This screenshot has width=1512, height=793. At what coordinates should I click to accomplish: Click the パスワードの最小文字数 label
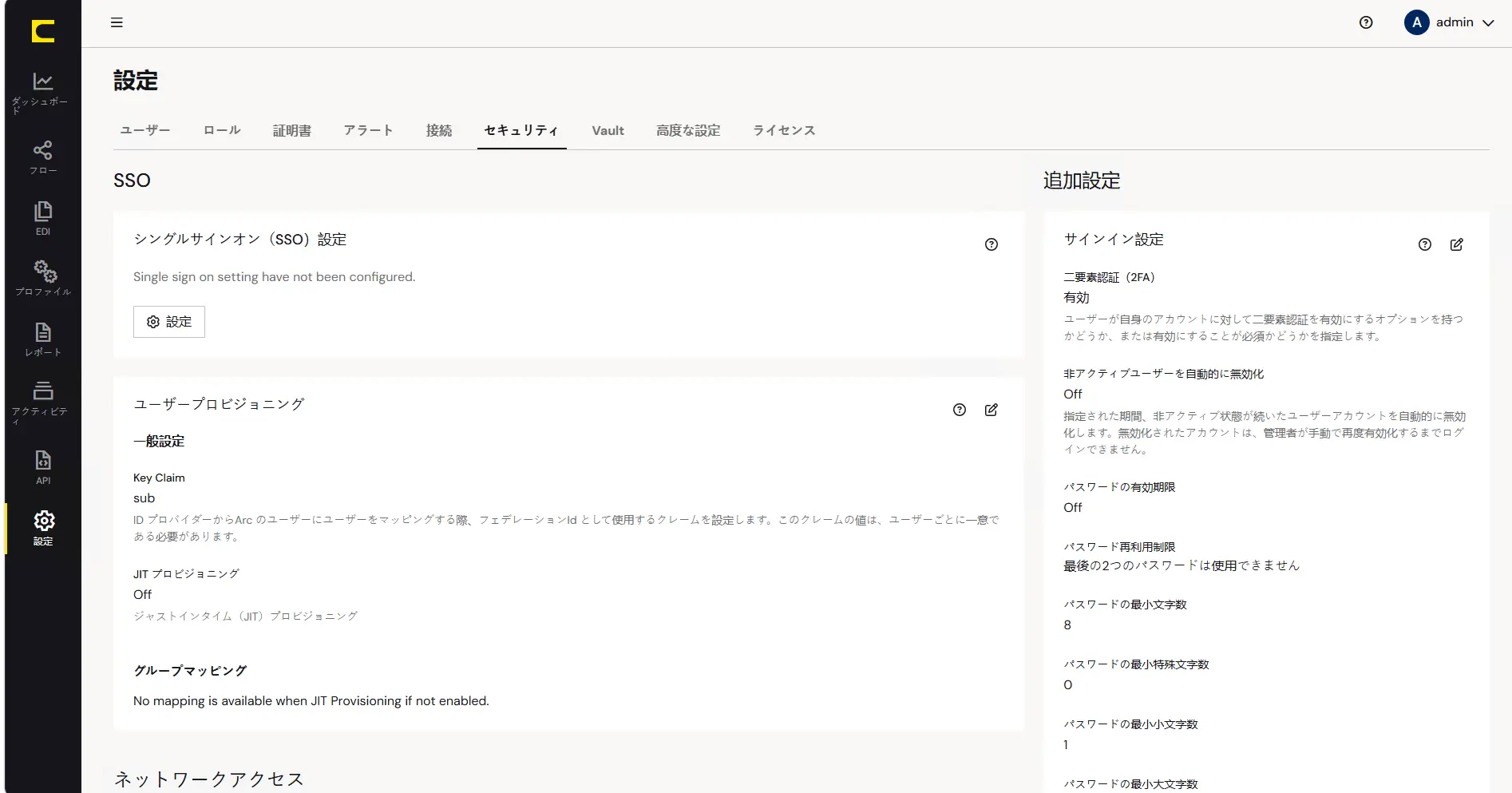(x=1125, y=605)
